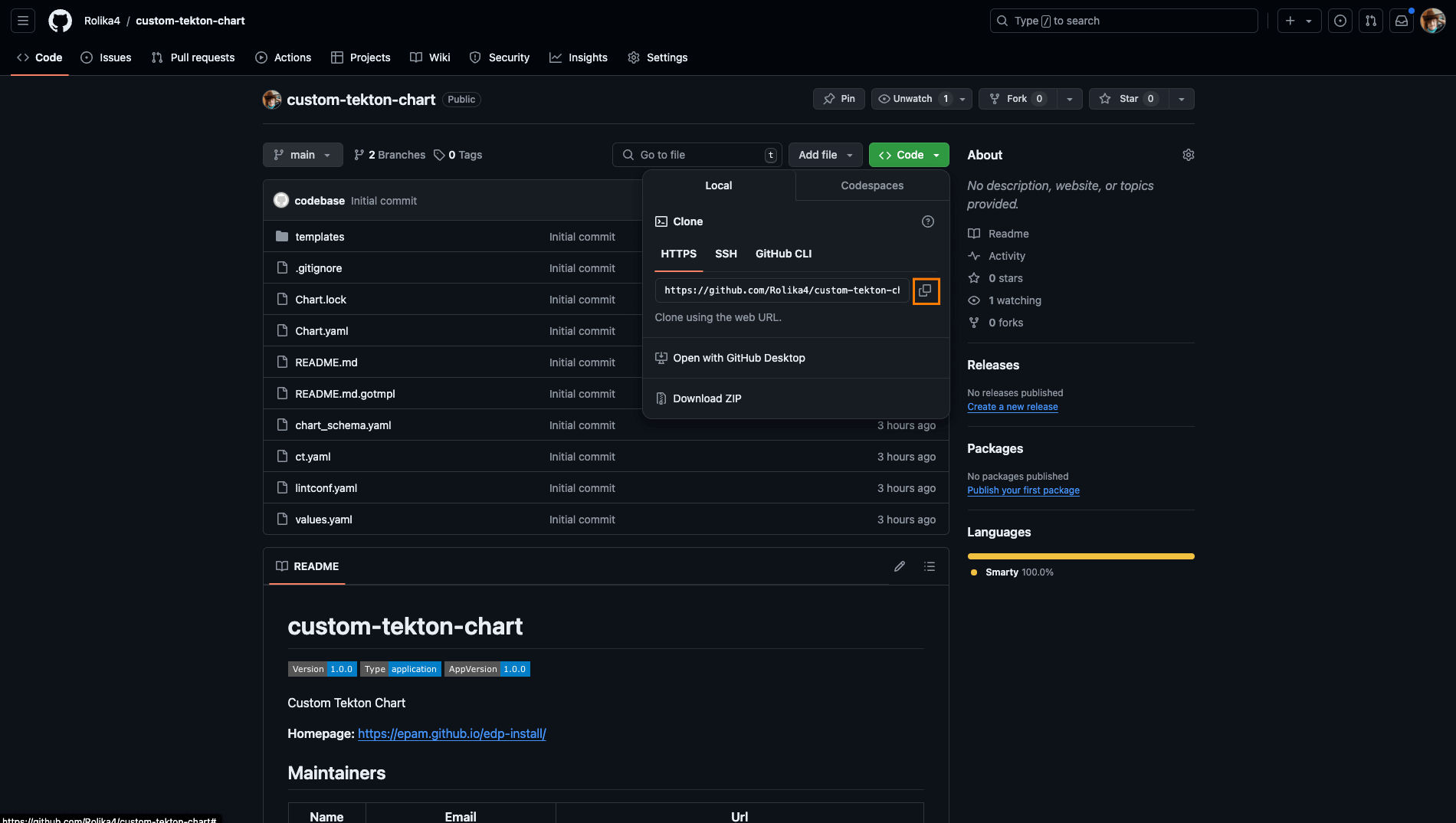
Task: Open the hamburger navigation menu
Action: (22, 21)
